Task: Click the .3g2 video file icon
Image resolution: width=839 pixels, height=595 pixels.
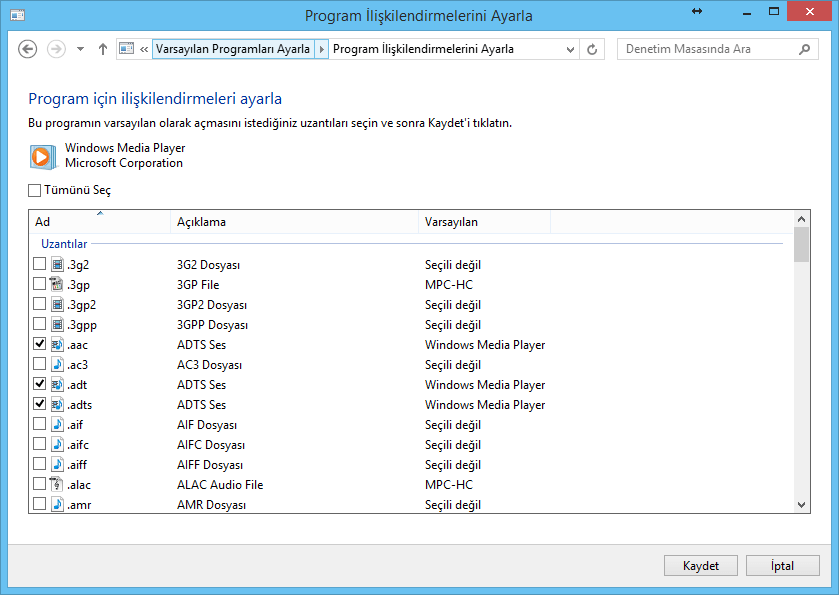Action: (x=57, y=264)
